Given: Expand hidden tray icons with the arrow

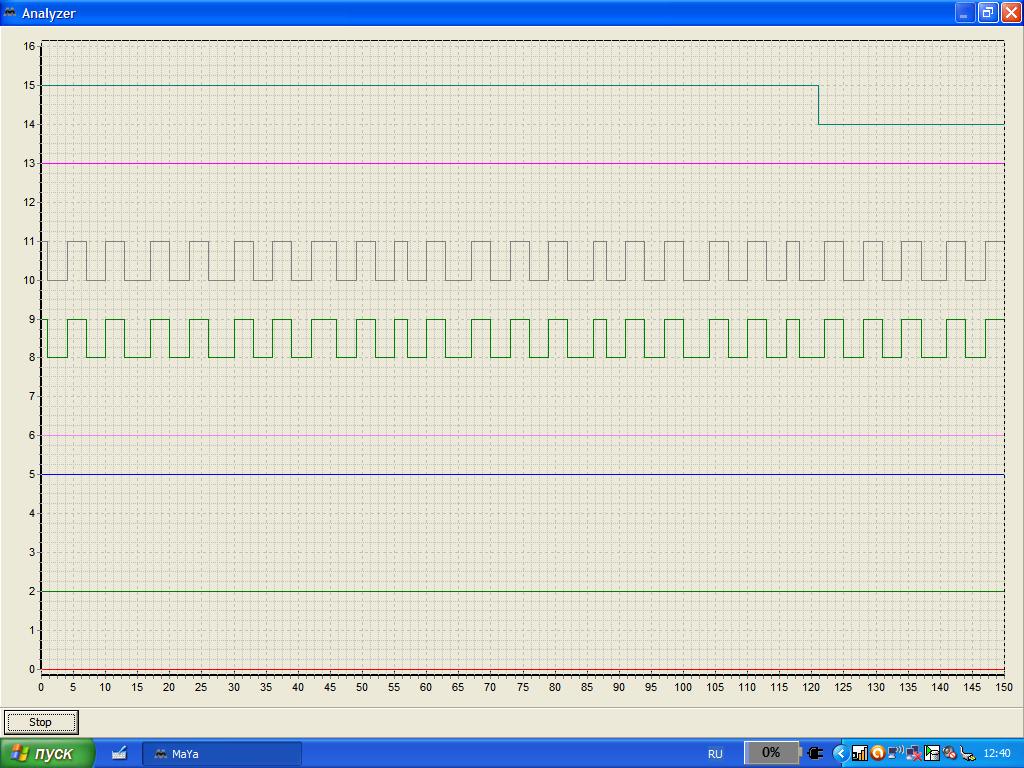Looking at the screenshot, I should tap(840, 754).
